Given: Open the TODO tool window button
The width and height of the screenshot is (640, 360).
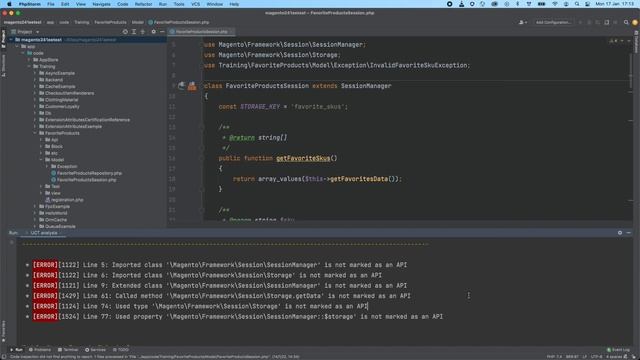Looking at the screenshot, I should pyautogui.click(x=120, y=350).
